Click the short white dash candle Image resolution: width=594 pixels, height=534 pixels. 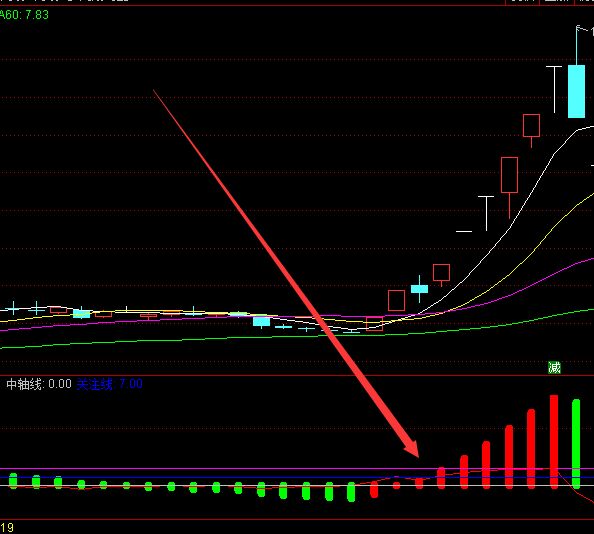(x=464, y=231)
